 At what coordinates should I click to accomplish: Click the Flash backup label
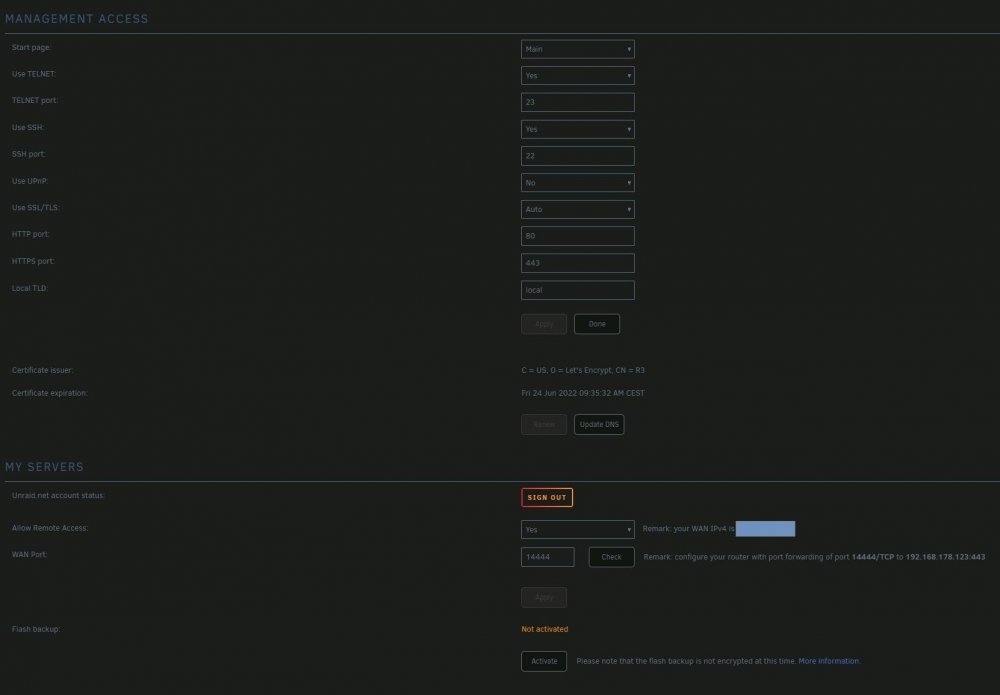point(36,629)
